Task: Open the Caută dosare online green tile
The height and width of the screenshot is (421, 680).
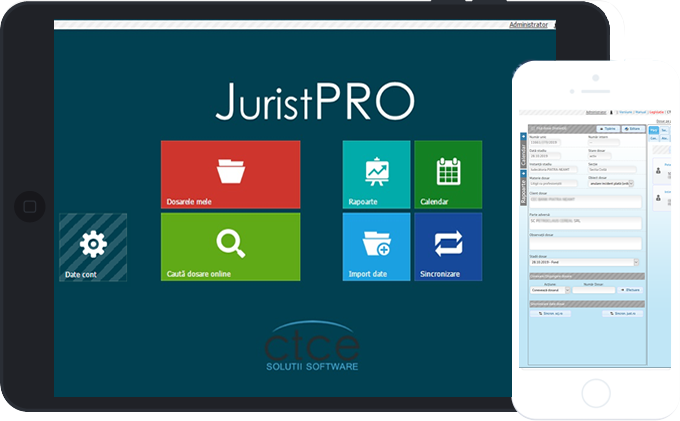Action: 230,247
